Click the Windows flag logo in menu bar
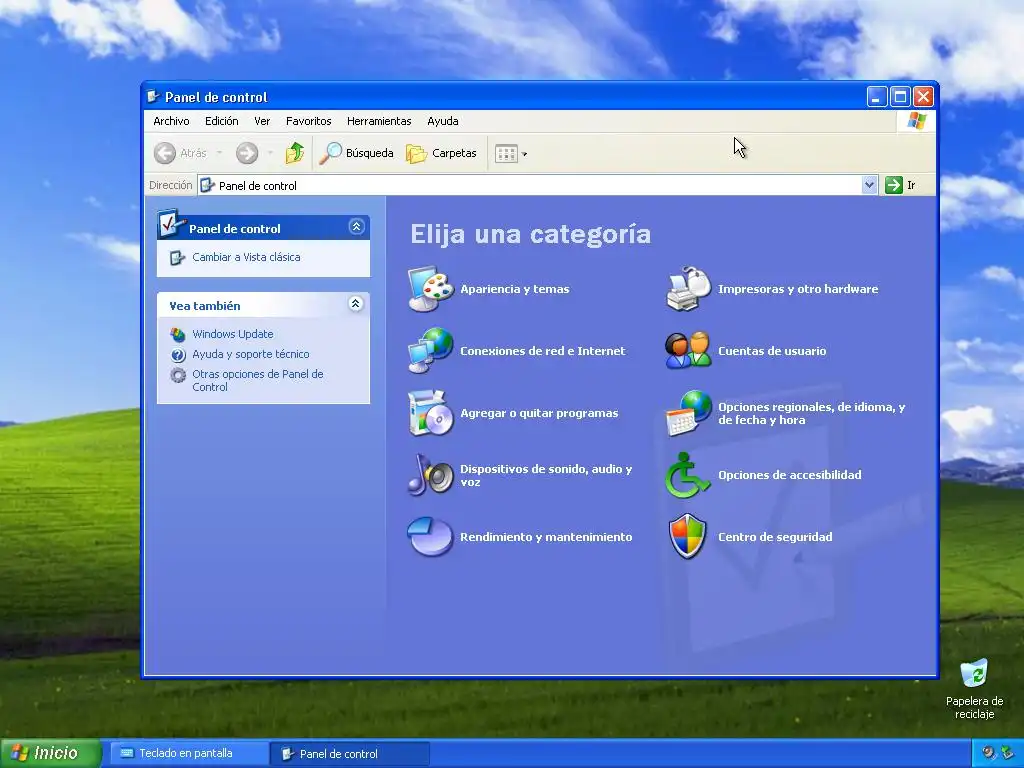Image resolution: width=1024 pixels, height=768 pixels. click(x=916, y=121)
